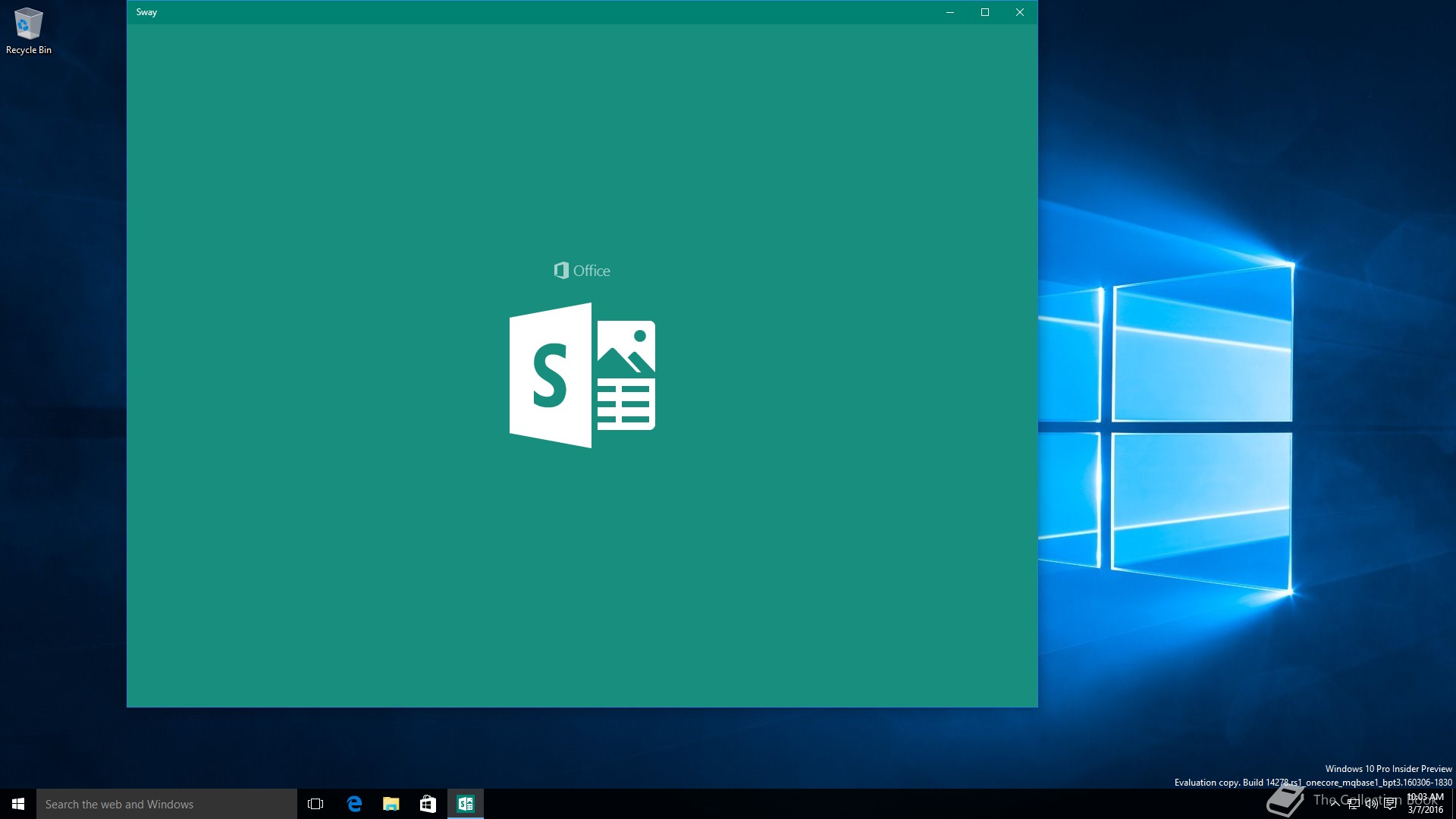This screenshot has height=819, width=1456.
Task: Click the Sway title bar text
Action: [146, 12]
